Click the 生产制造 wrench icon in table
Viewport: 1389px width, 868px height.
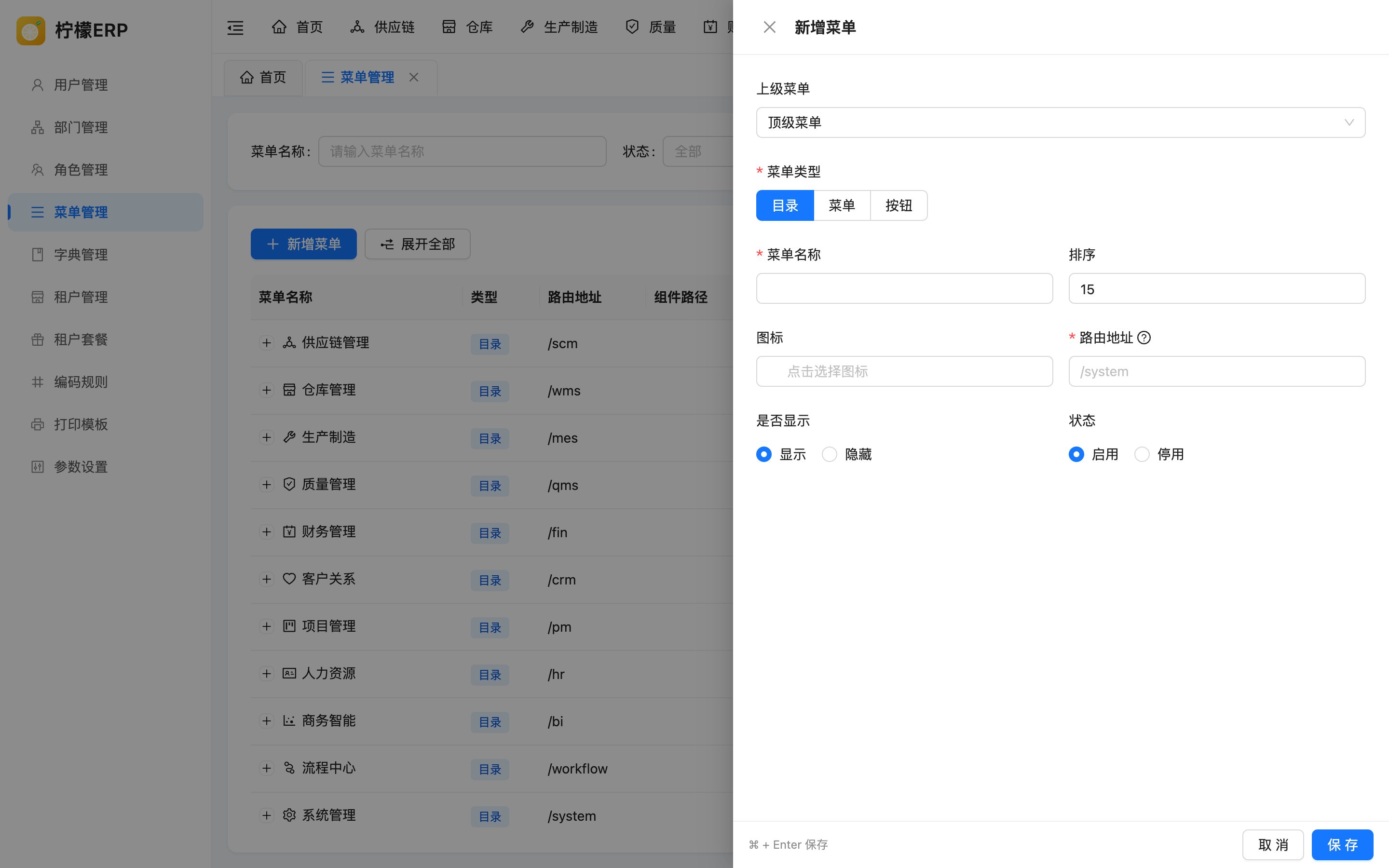289,437
